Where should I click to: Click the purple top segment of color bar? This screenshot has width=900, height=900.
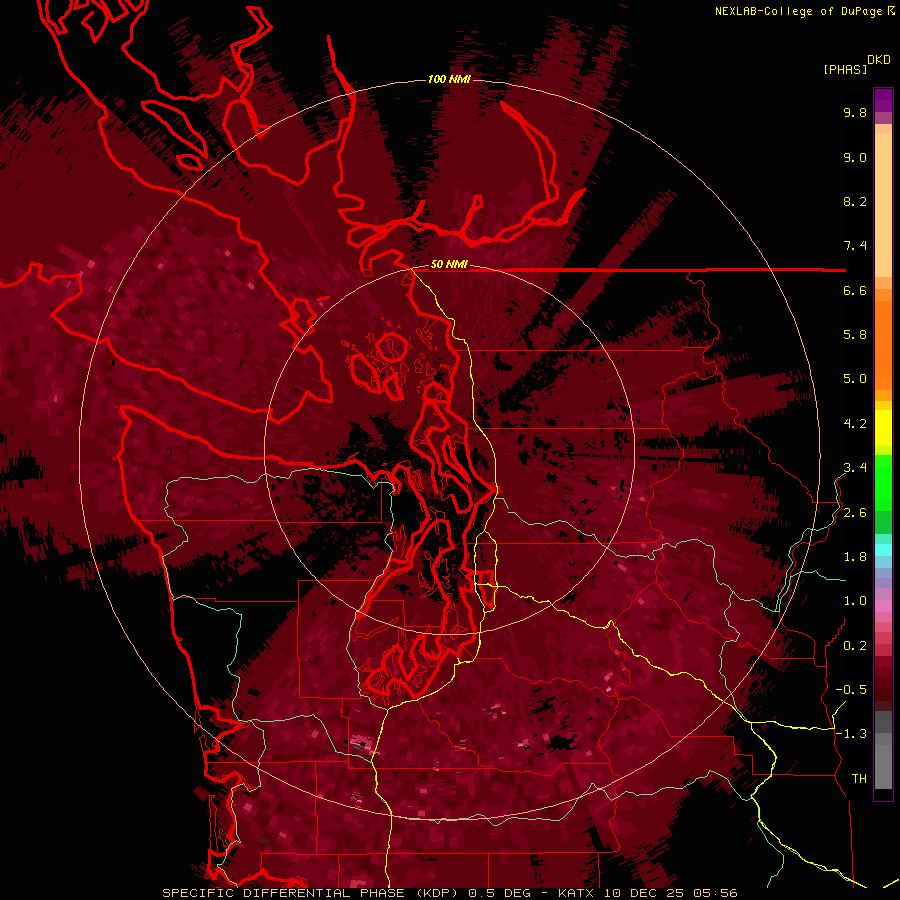click(883, 100)
